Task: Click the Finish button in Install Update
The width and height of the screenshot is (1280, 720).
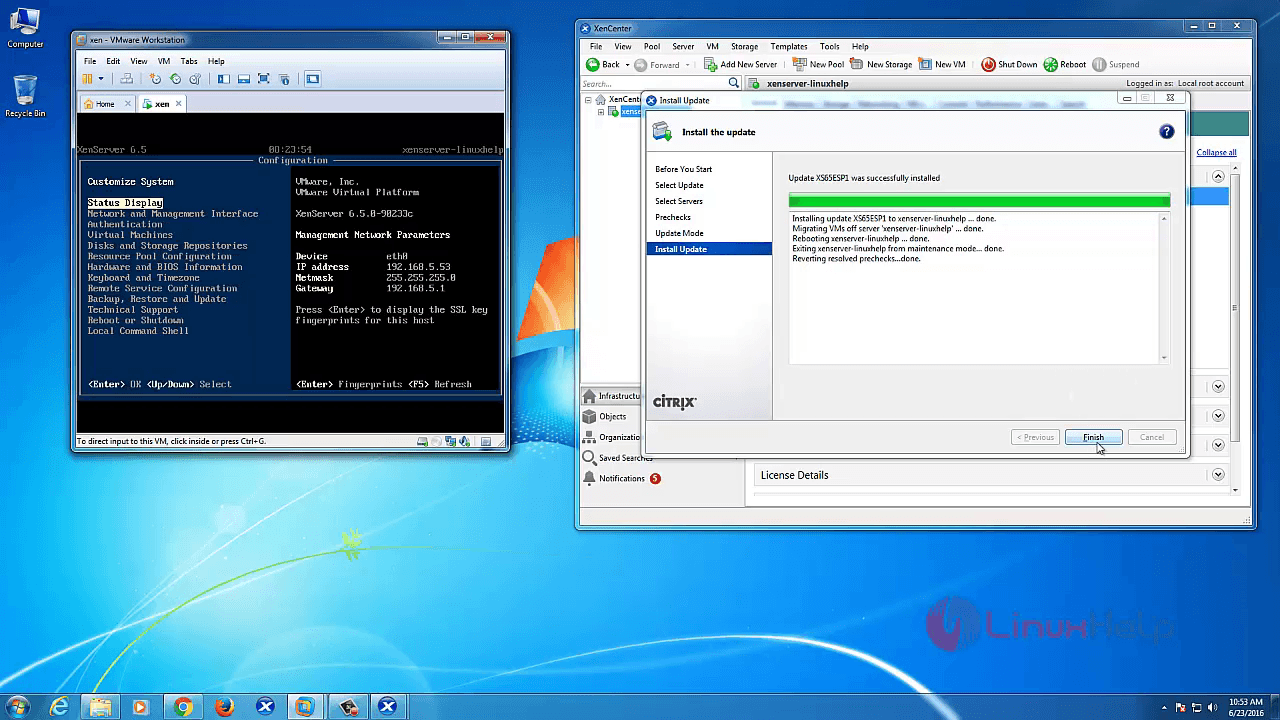Action: point(1093,437)
